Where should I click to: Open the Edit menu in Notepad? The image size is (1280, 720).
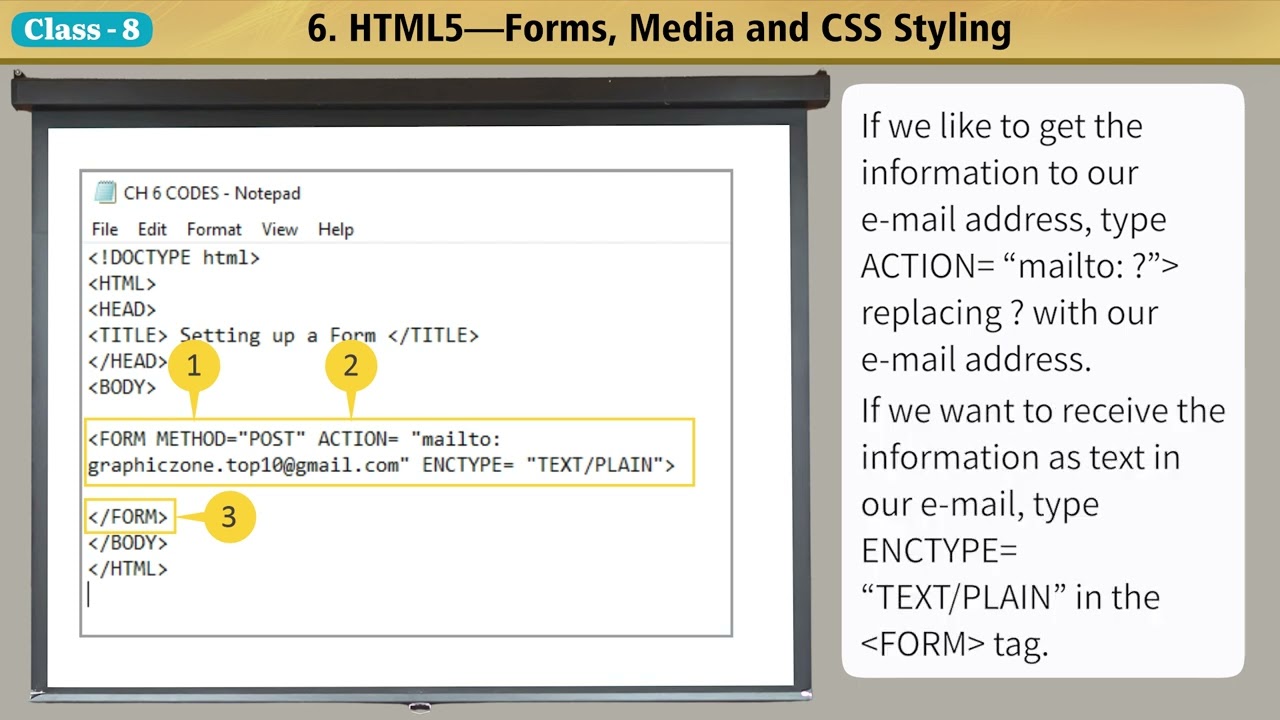pyautogui.click(x=152, y=229)
